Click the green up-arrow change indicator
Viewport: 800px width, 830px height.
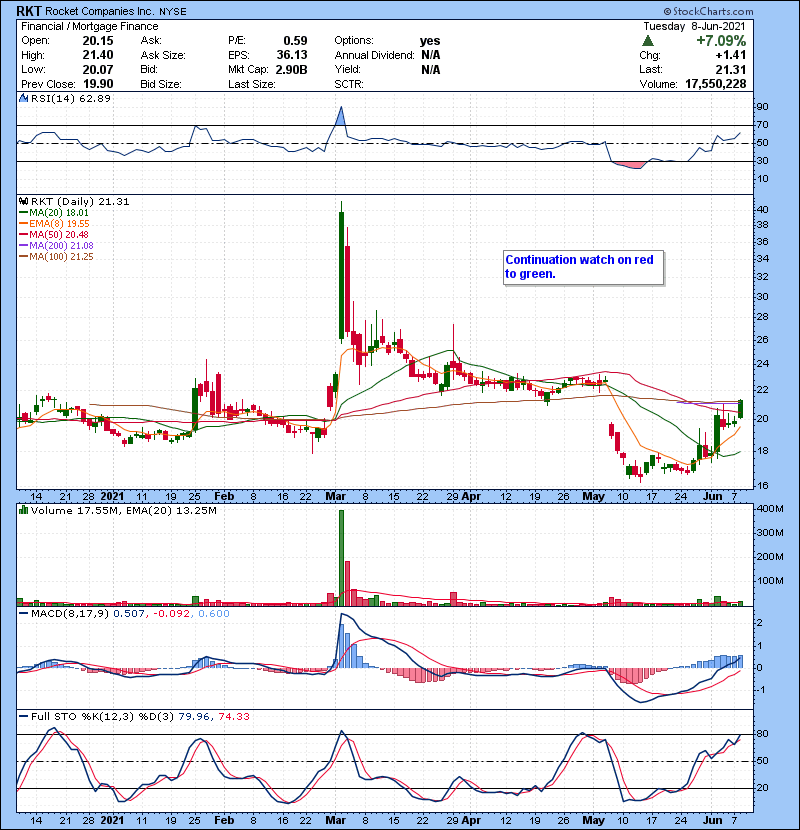(x=648, y=41)
